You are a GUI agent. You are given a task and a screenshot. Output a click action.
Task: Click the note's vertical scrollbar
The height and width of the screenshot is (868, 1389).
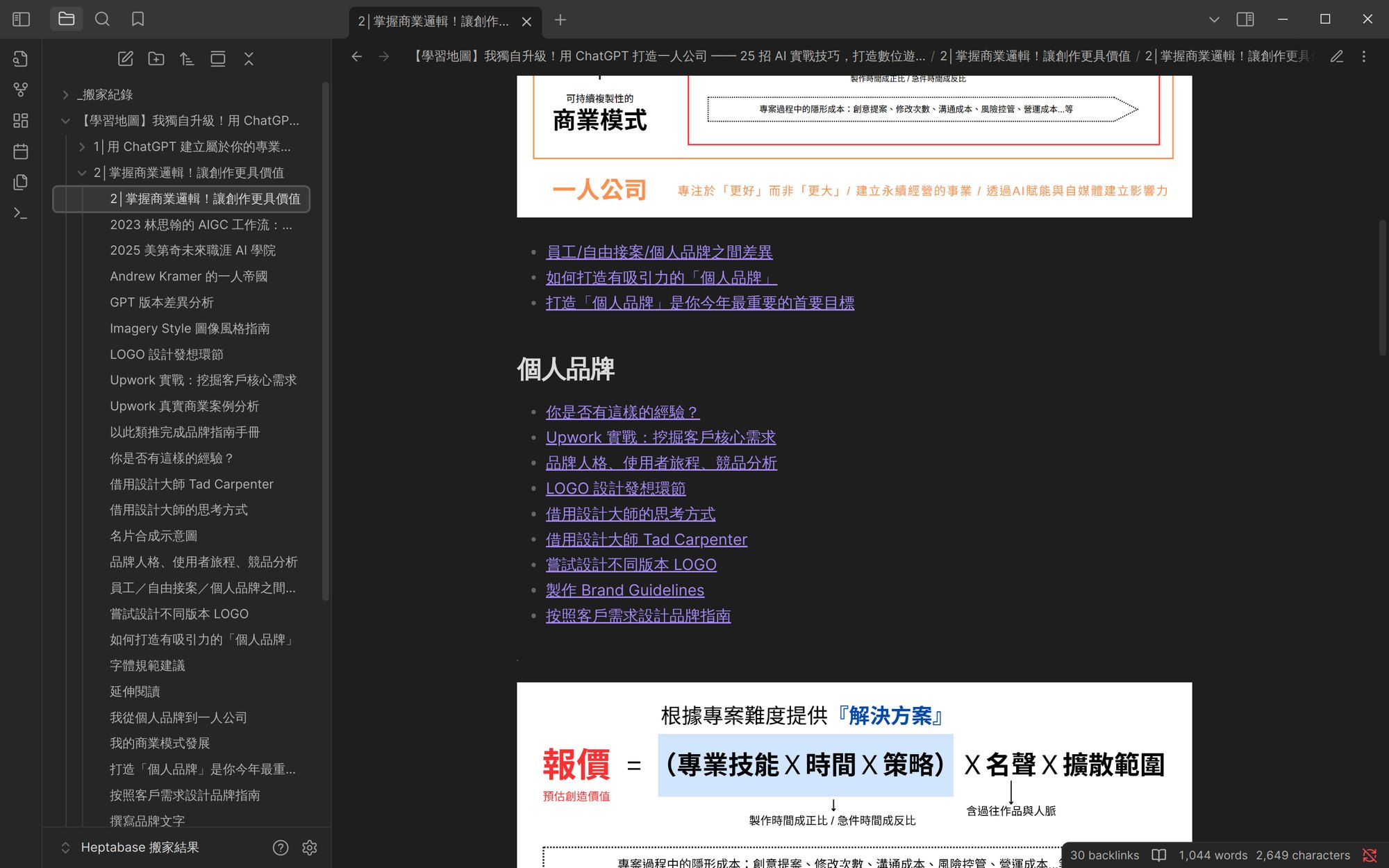1383,288
